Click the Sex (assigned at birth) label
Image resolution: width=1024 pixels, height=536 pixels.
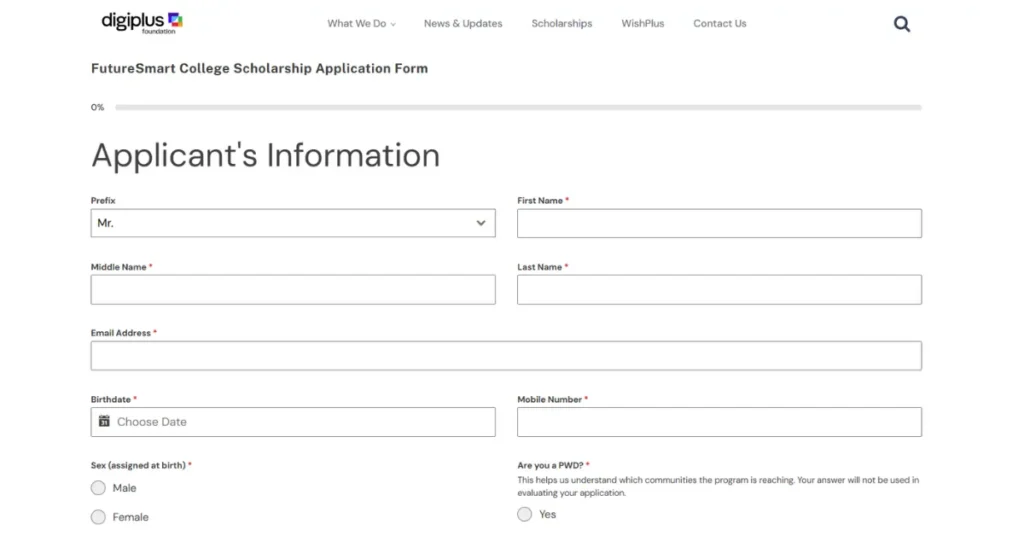[x=138, y=465]
